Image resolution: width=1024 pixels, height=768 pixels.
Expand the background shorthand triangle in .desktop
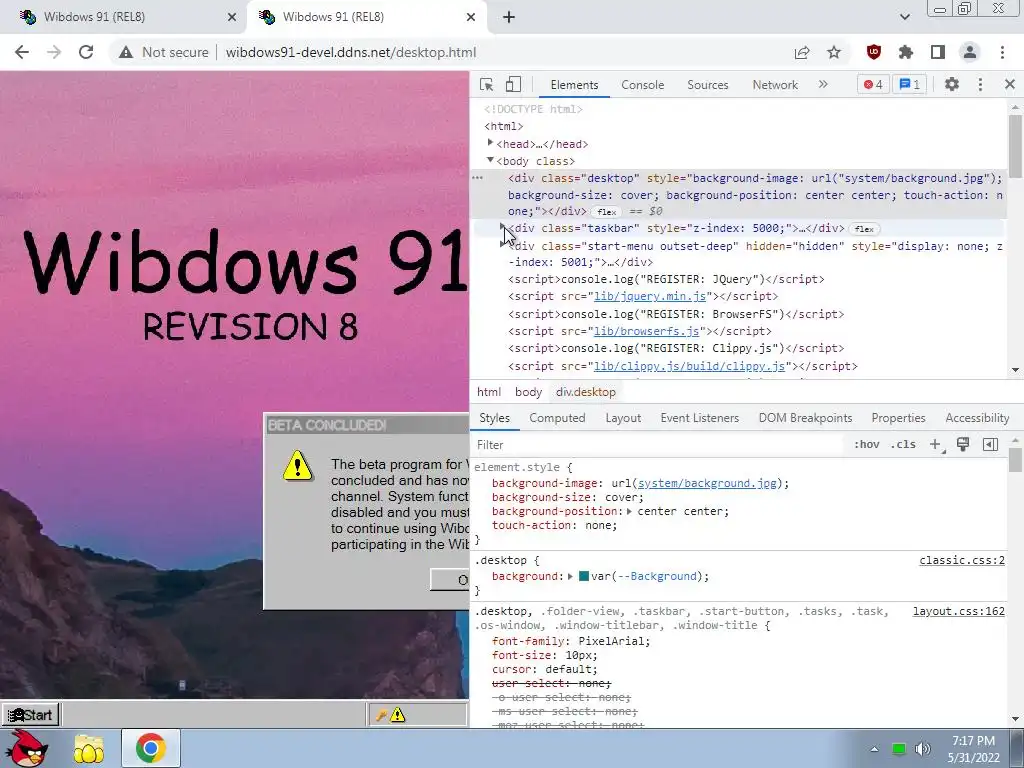pos(570,576)
